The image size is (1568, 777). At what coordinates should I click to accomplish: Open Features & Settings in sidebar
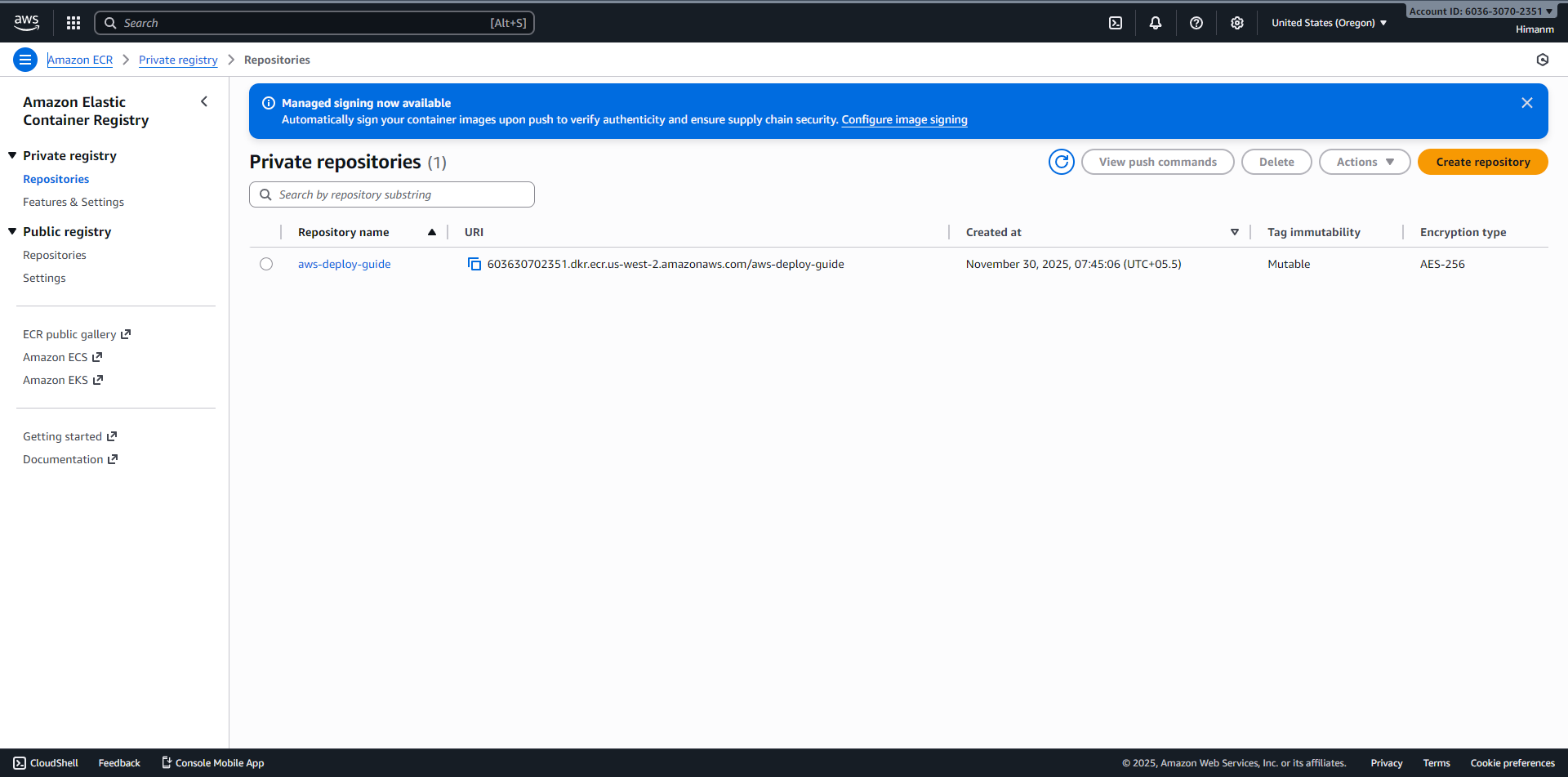[73, 202]
